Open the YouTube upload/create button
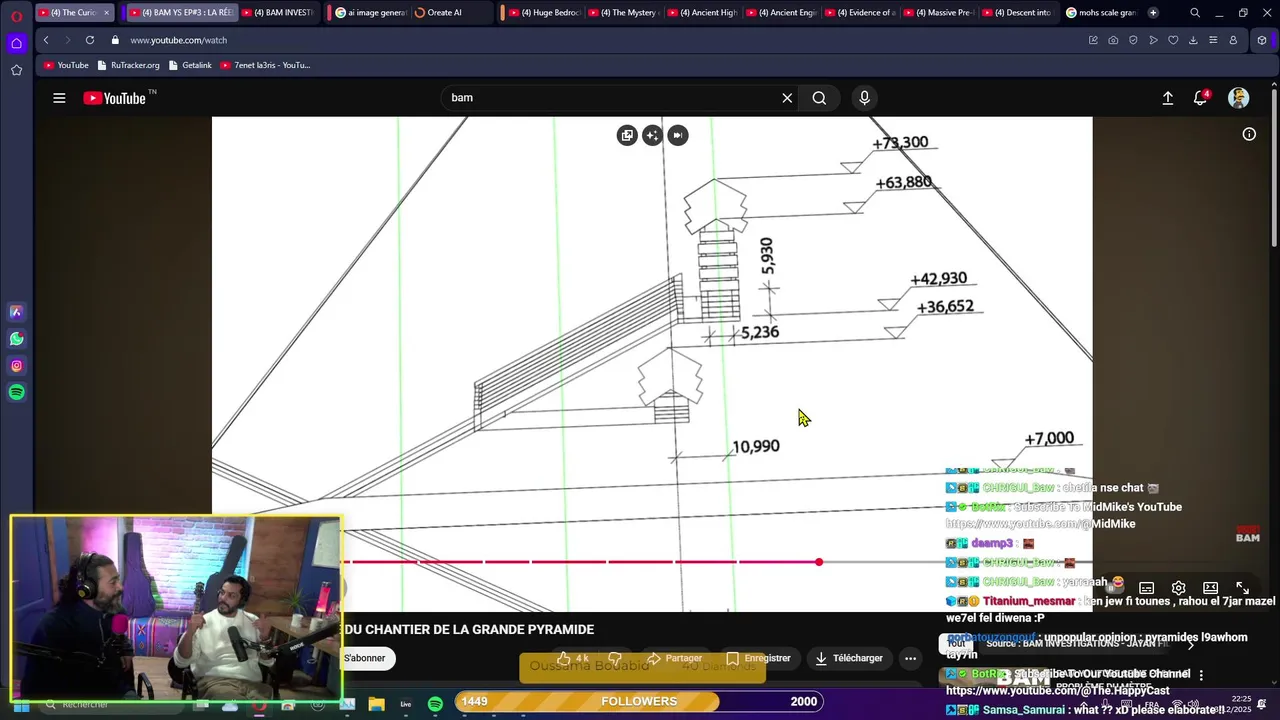The height and width of the screenshot is (720, 1280). tap(1167, 98)
